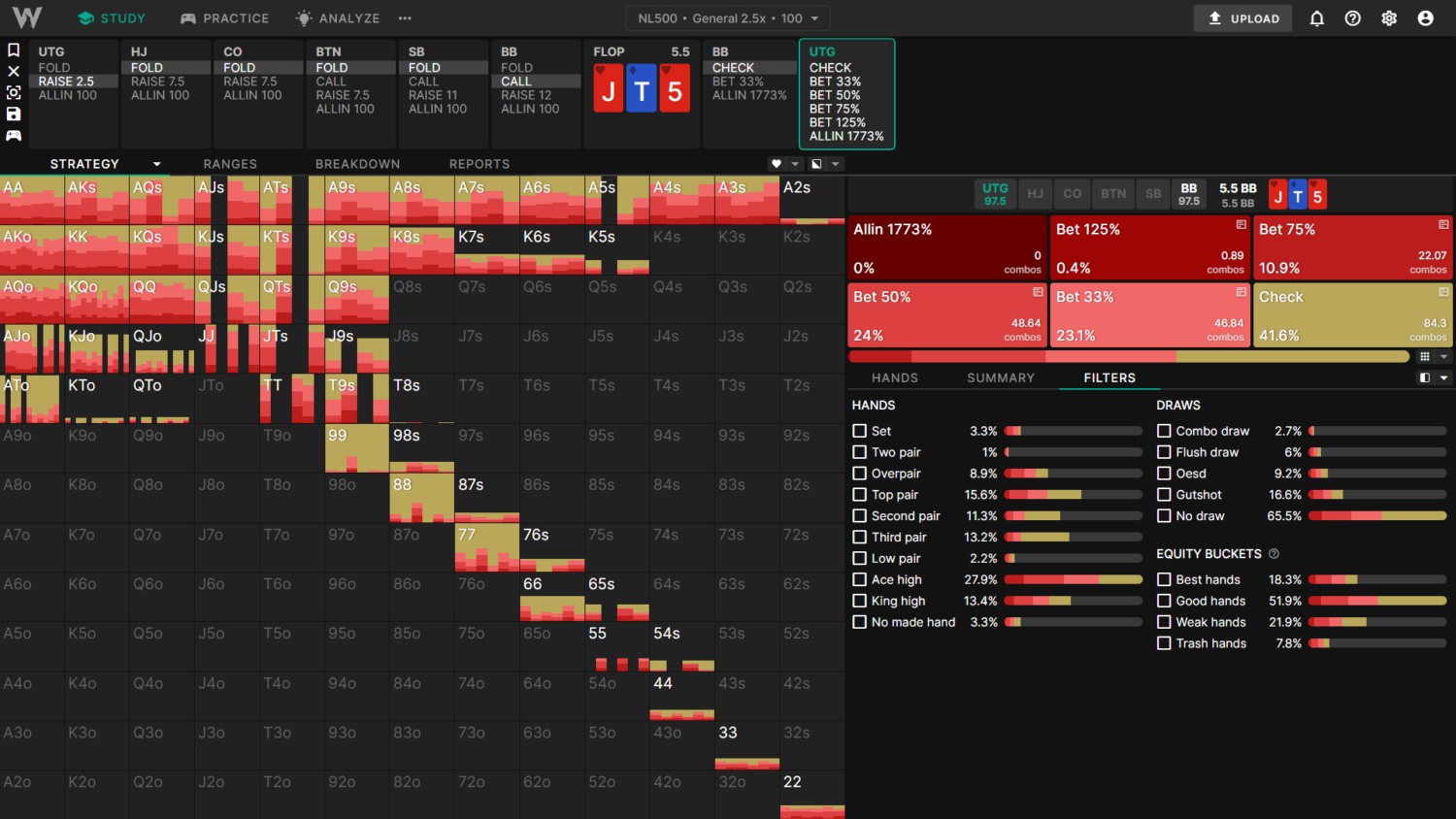Click the screenshot capture icon in left sidebar
The height and width of the screenshot is (819, 1456).
[14, 93]
